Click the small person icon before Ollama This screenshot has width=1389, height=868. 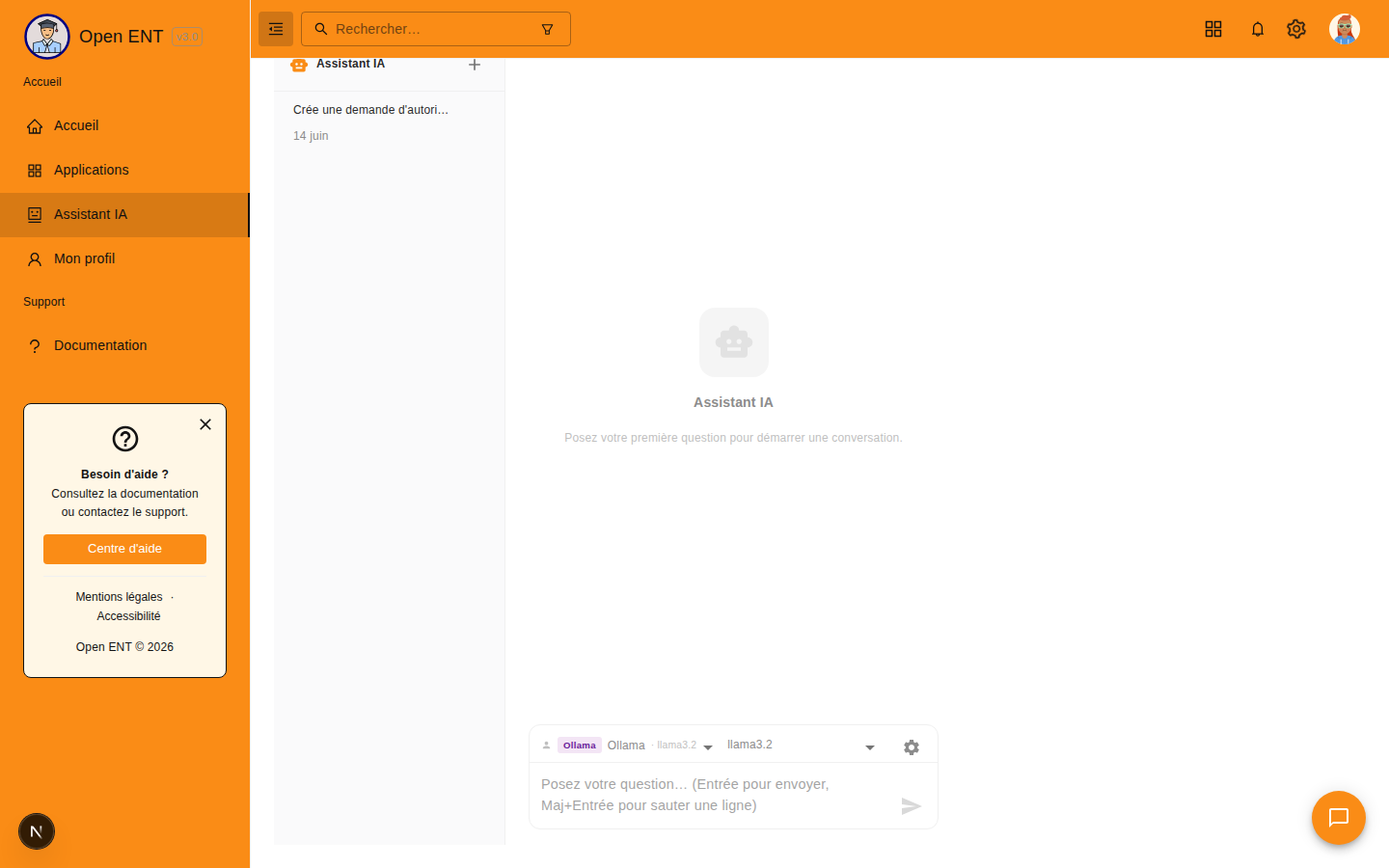[546, 746]
